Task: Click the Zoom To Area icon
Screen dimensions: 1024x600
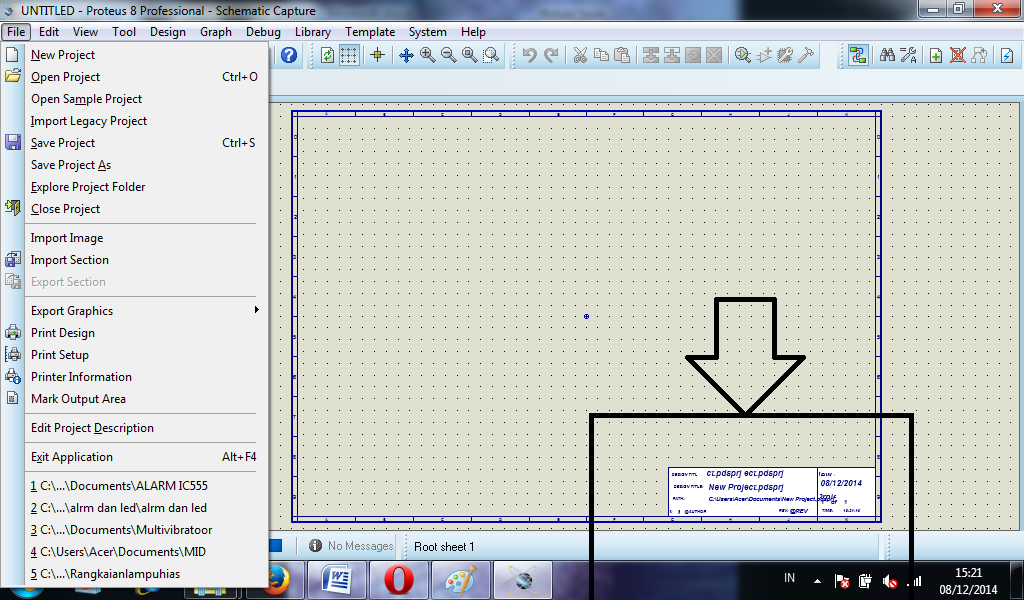Action: click(x=491, y=55)
